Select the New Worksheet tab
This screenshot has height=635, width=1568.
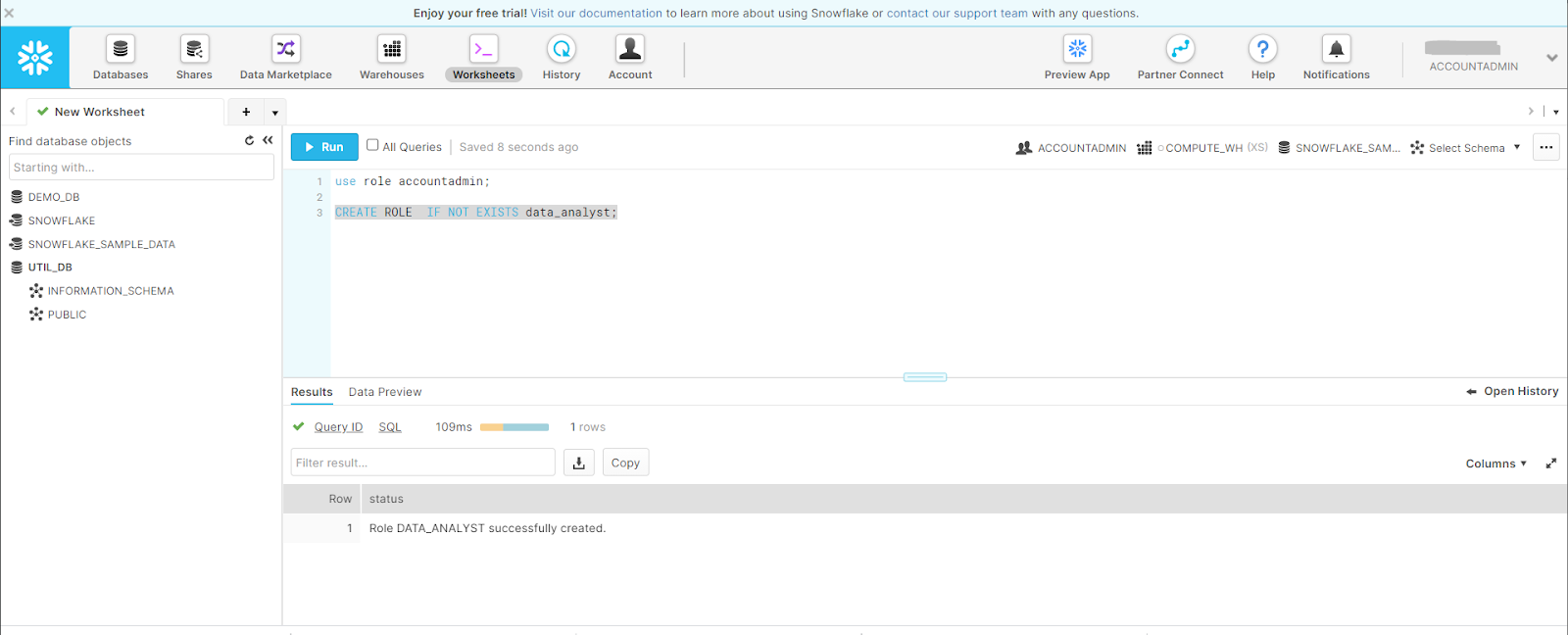(x=99, y=112)
